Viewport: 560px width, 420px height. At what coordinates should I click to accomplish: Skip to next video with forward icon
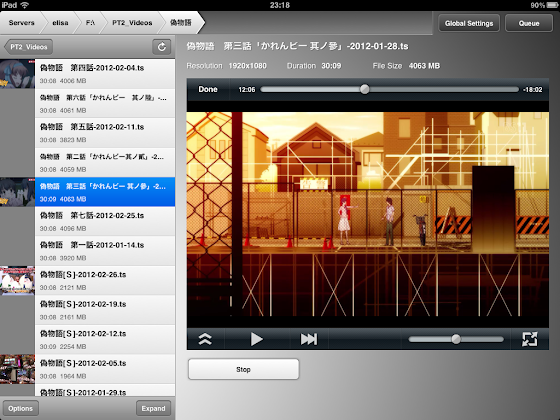click(x=309, y=339)
